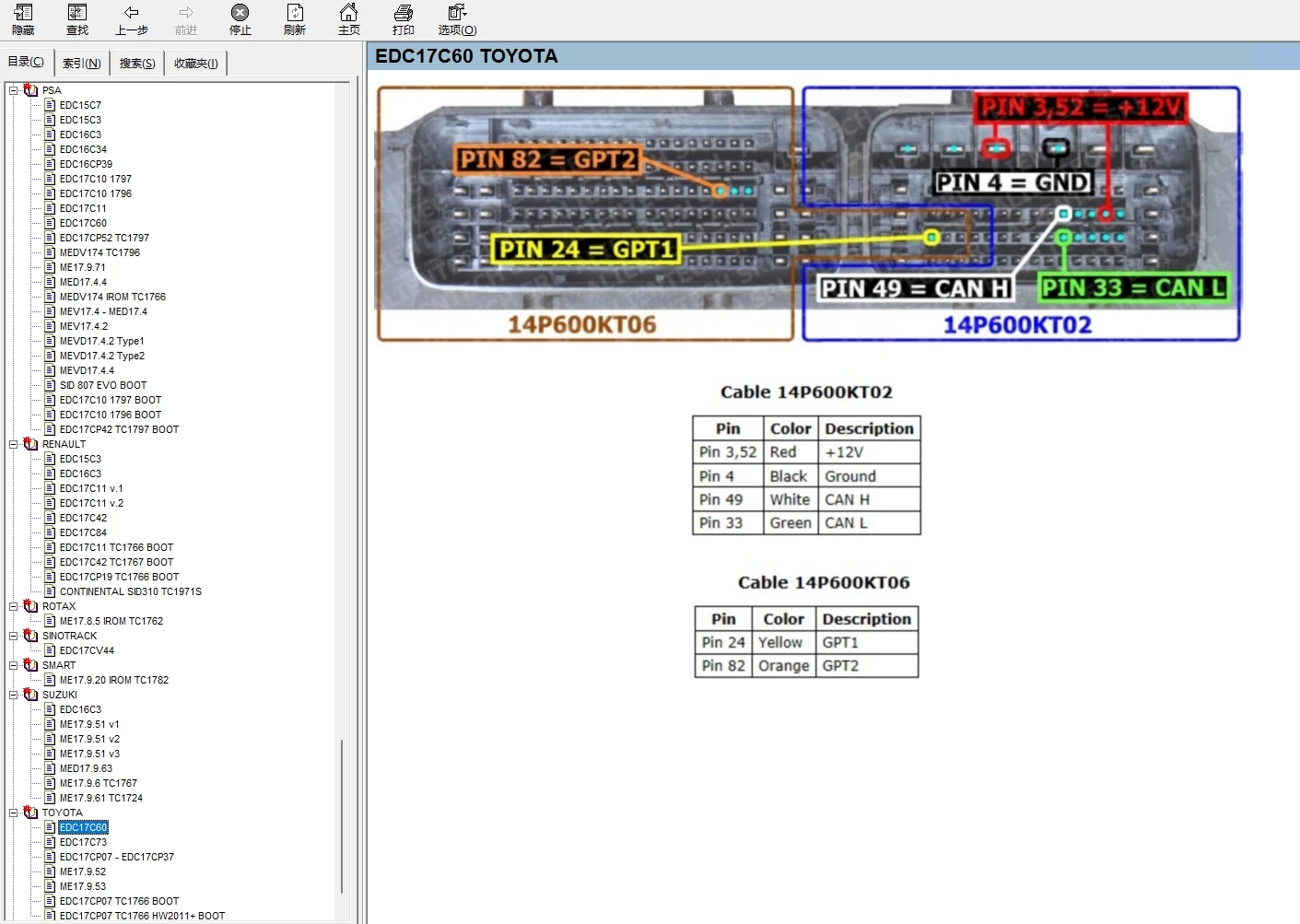This screenshot has width=1300, height=924.
Task: Click the ECU connector pinout image
Action: (x=808, y=214)
